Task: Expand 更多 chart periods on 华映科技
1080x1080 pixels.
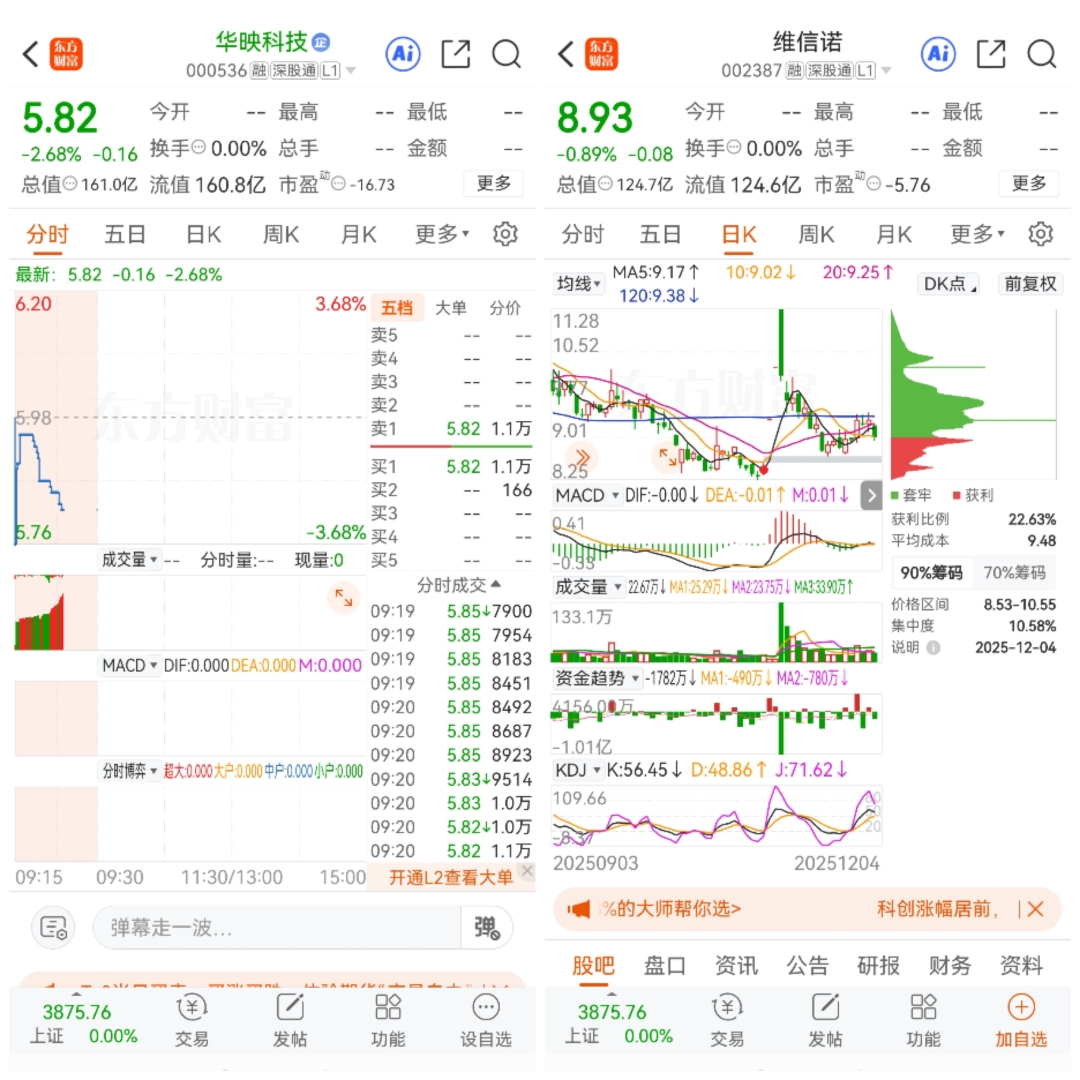Action: [442, 234]
